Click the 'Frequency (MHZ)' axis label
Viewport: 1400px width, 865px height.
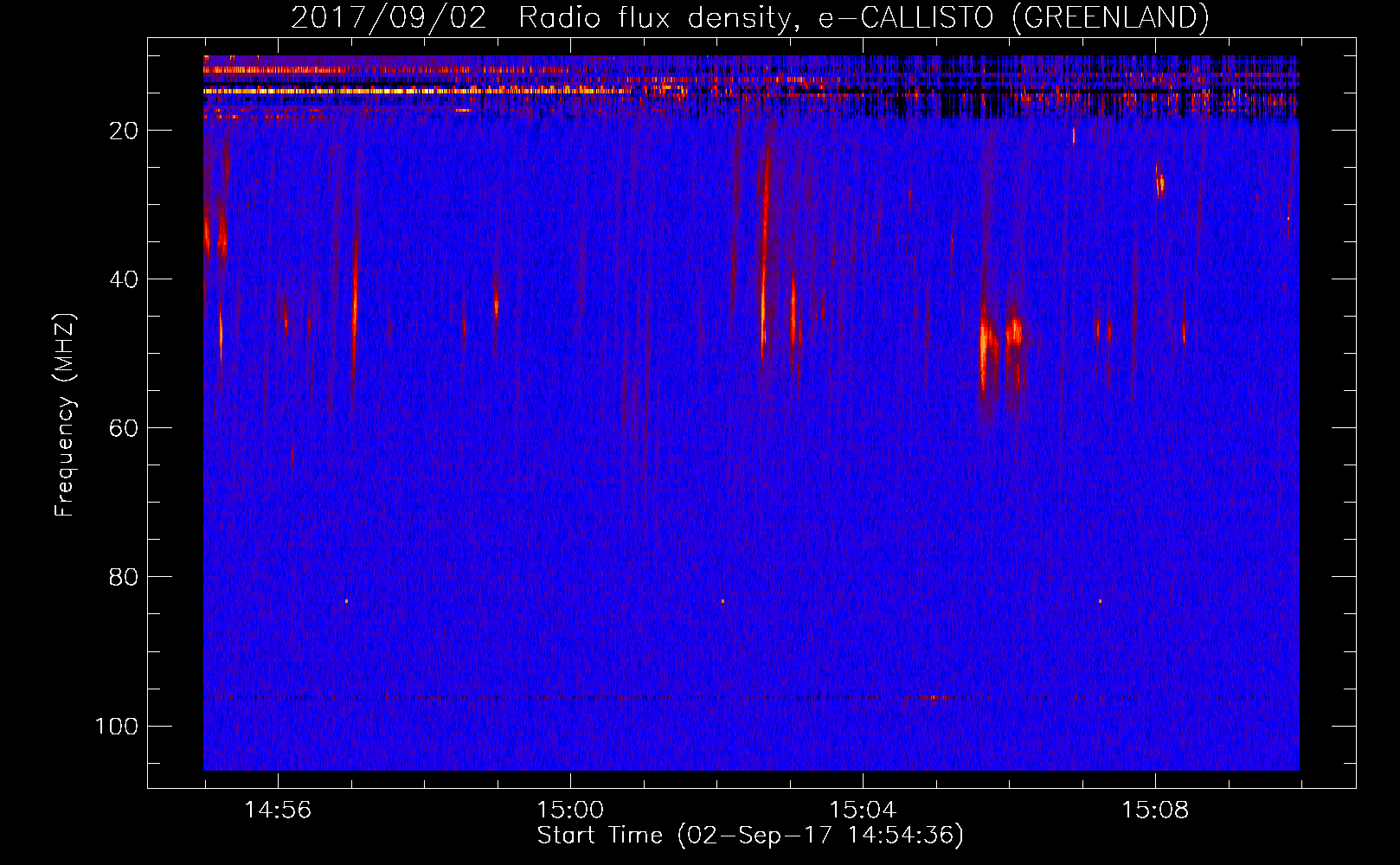(x=65, y=415)
